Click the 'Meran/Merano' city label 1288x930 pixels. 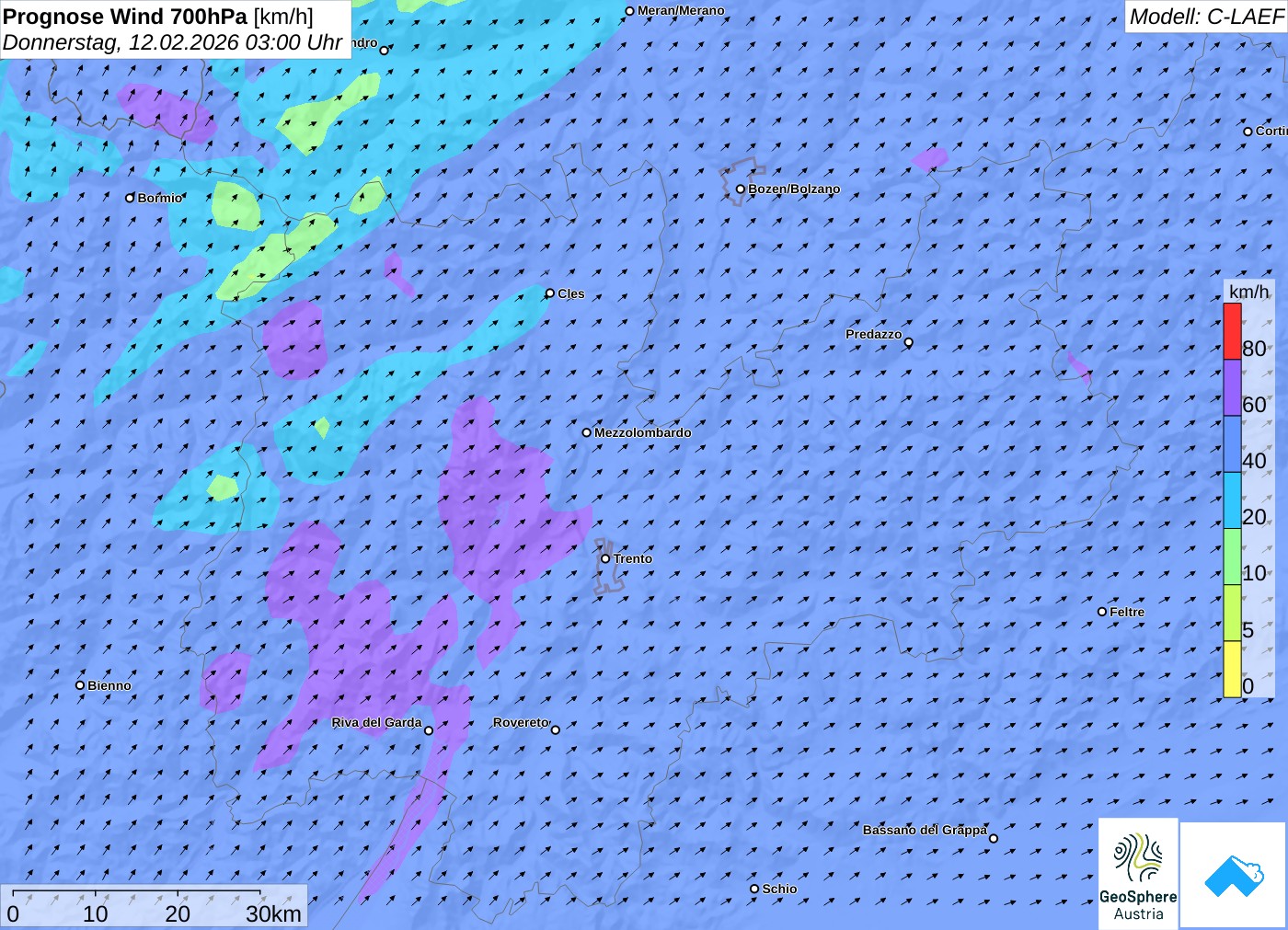(681, 11)
